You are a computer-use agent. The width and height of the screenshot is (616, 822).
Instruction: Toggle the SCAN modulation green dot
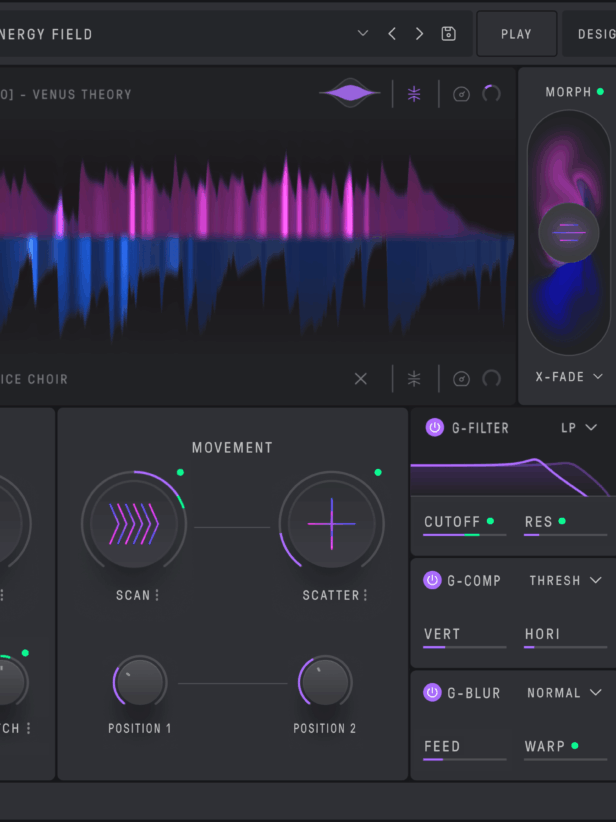180,472
